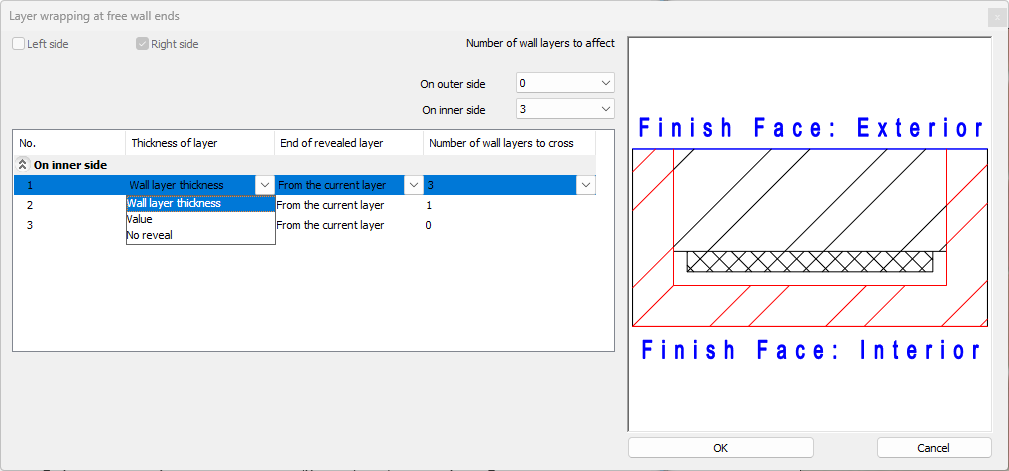Toggle row 1 Thickness of layer dropdown arrow
The width and height of the screenshot is (1009, 471).
tap(264, 185)
